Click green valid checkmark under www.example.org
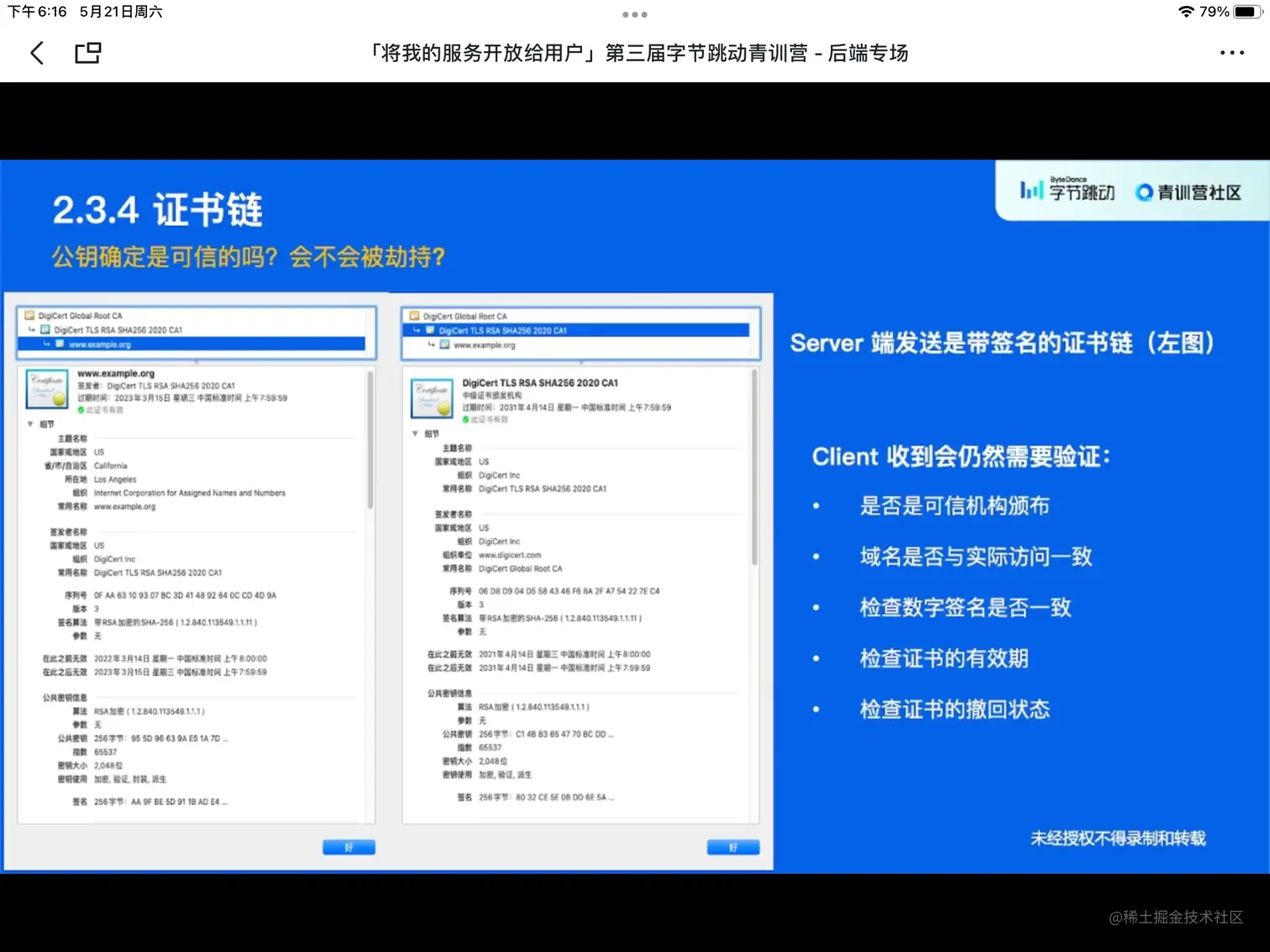The height and width of the screenshot is (952, 1270). 81,410
